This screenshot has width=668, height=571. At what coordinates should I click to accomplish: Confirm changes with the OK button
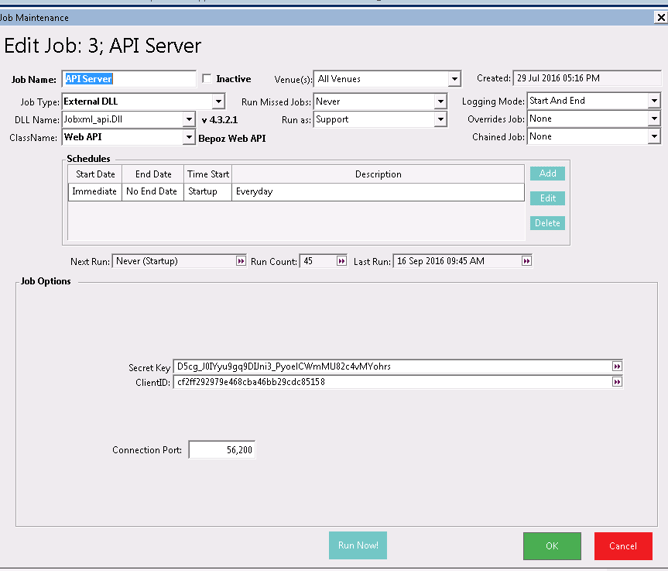(x=551, y=546)
